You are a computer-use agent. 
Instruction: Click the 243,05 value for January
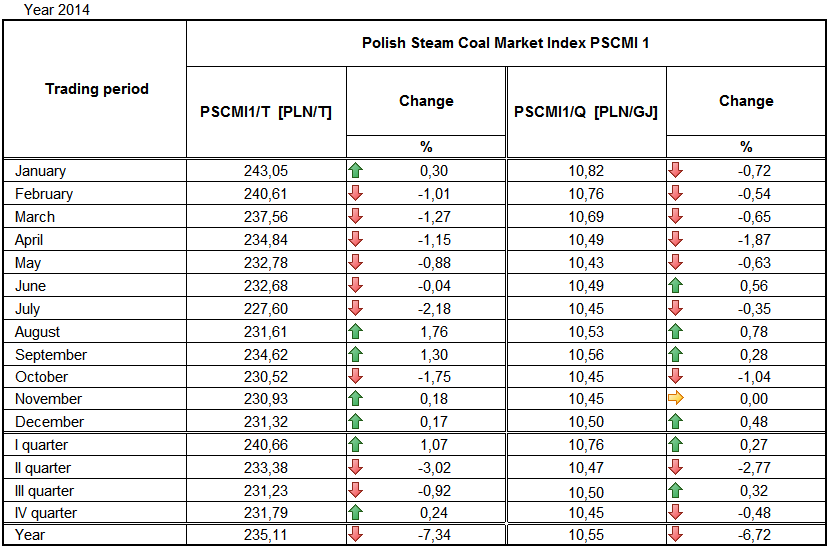tap(265, 171)
